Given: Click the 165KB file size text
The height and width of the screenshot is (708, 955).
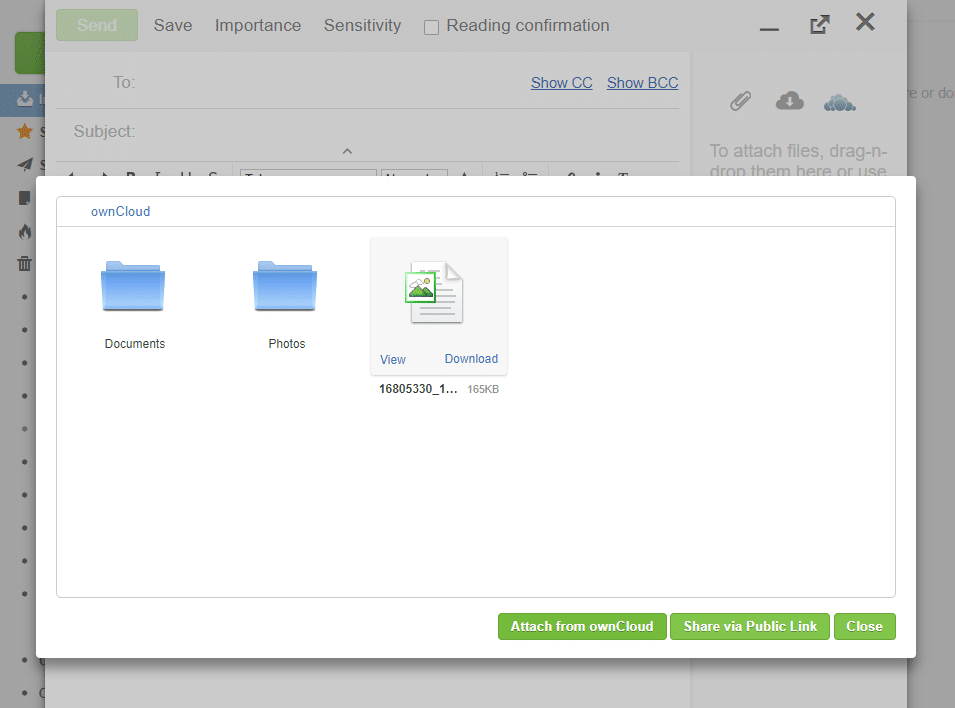Looking at the screenshot, I should coord(483,389).
